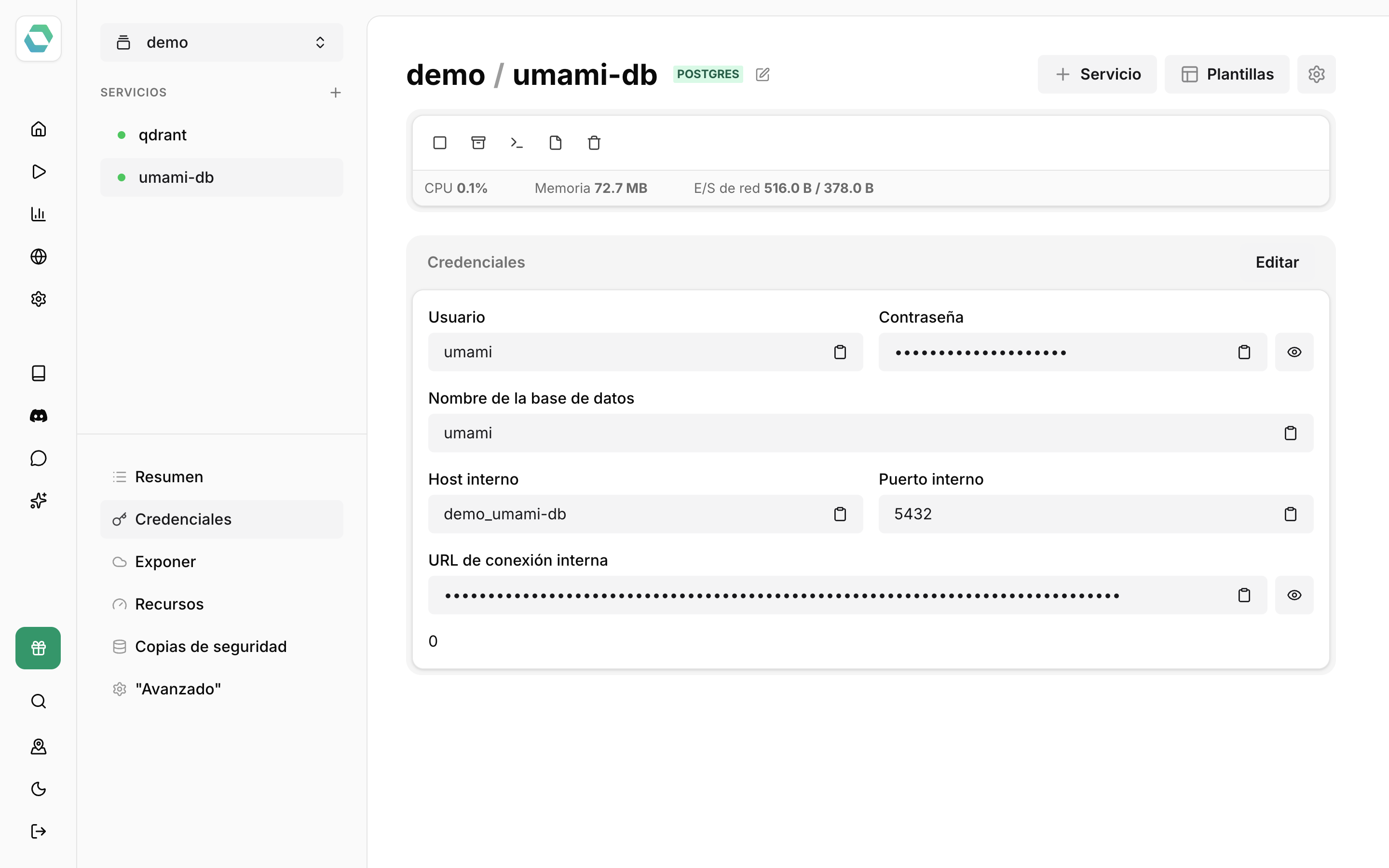This screenshot has width=1389, height=868.
Task: Open the Discord icon
Action: click(39, 416)
